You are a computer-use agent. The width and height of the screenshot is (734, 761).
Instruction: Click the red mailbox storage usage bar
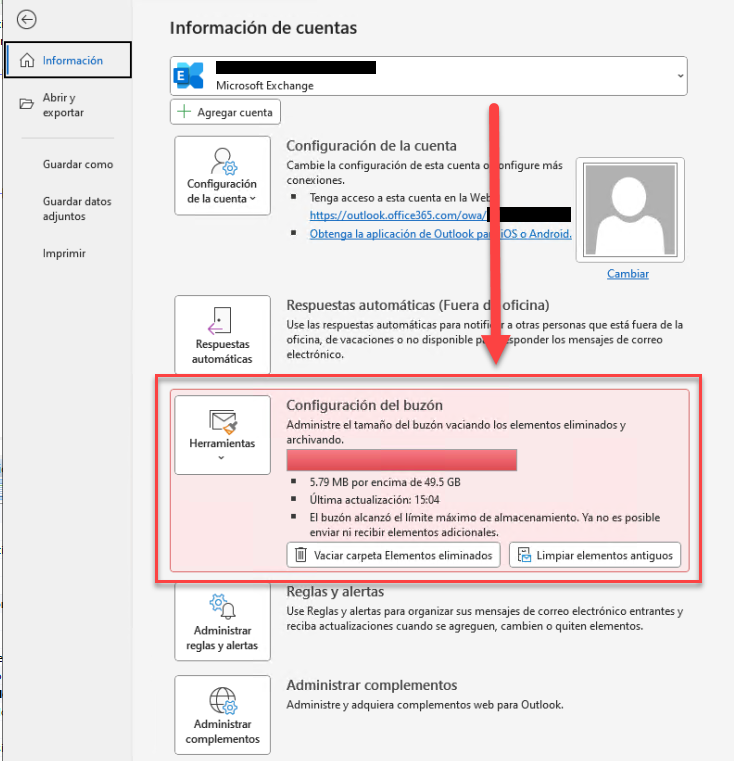401,460
